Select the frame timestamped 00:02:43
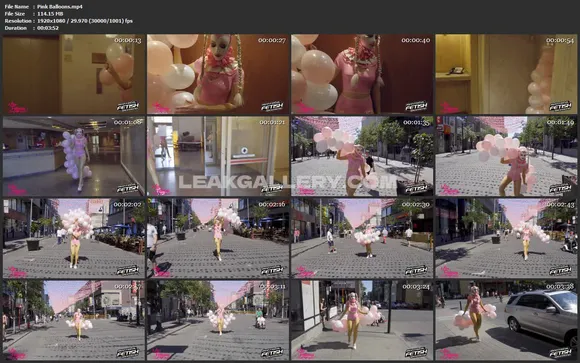Screen dimensions: 580x363 [x=506, y=238]
